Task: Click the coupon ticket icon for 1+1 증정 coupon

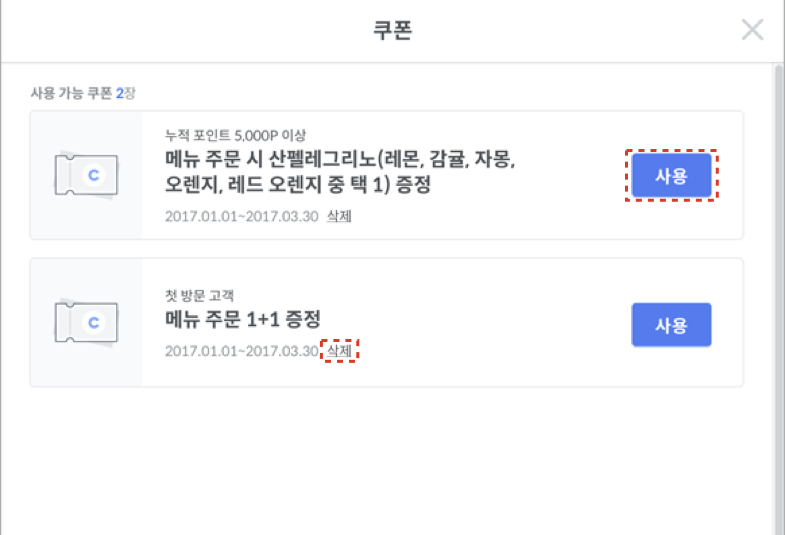Action: click(x=86, y=322)
